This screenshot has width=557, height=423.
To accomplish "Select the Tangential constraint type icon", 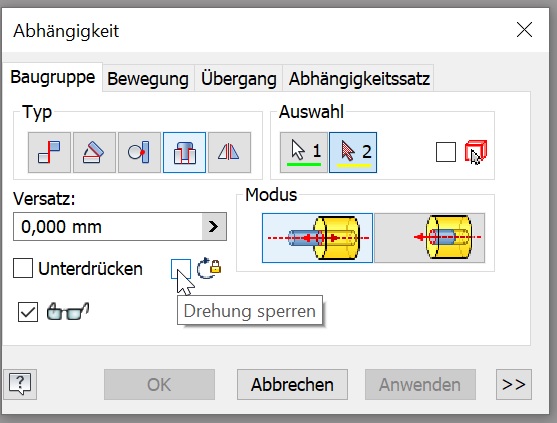I will pyautogui.click(x=139, y=152).
